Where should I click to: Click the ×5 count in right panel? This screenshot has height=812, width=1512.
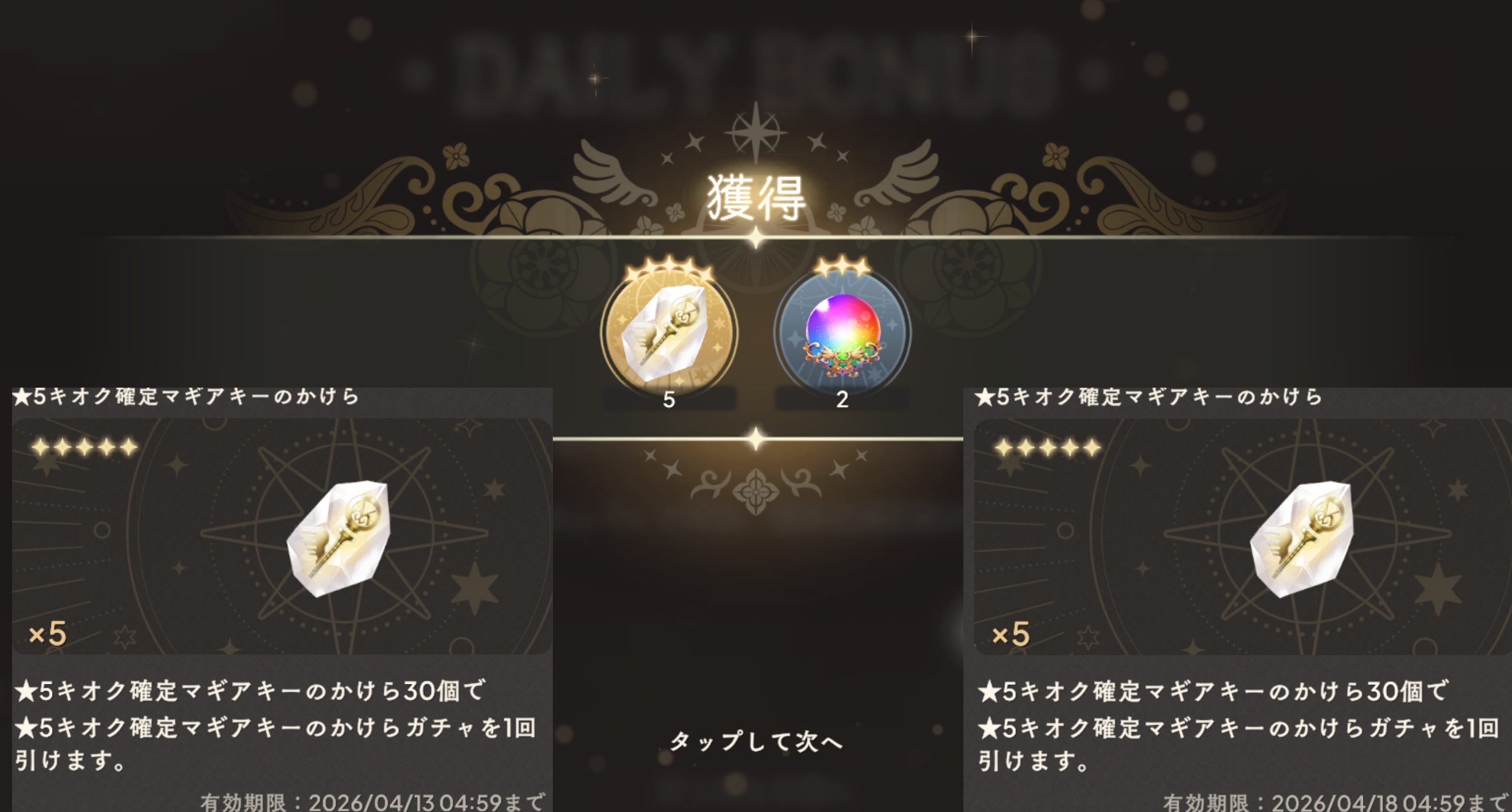click(1011, 634)
